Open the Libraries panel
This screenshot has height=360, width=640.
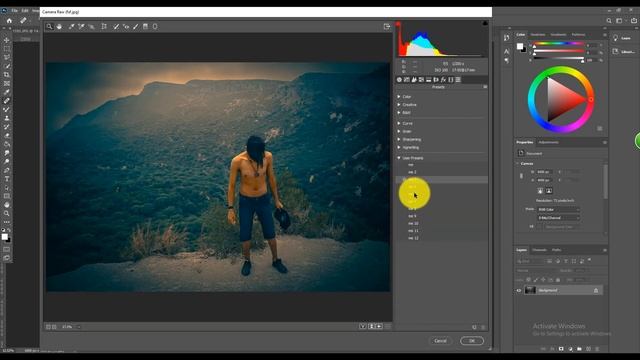623,51
